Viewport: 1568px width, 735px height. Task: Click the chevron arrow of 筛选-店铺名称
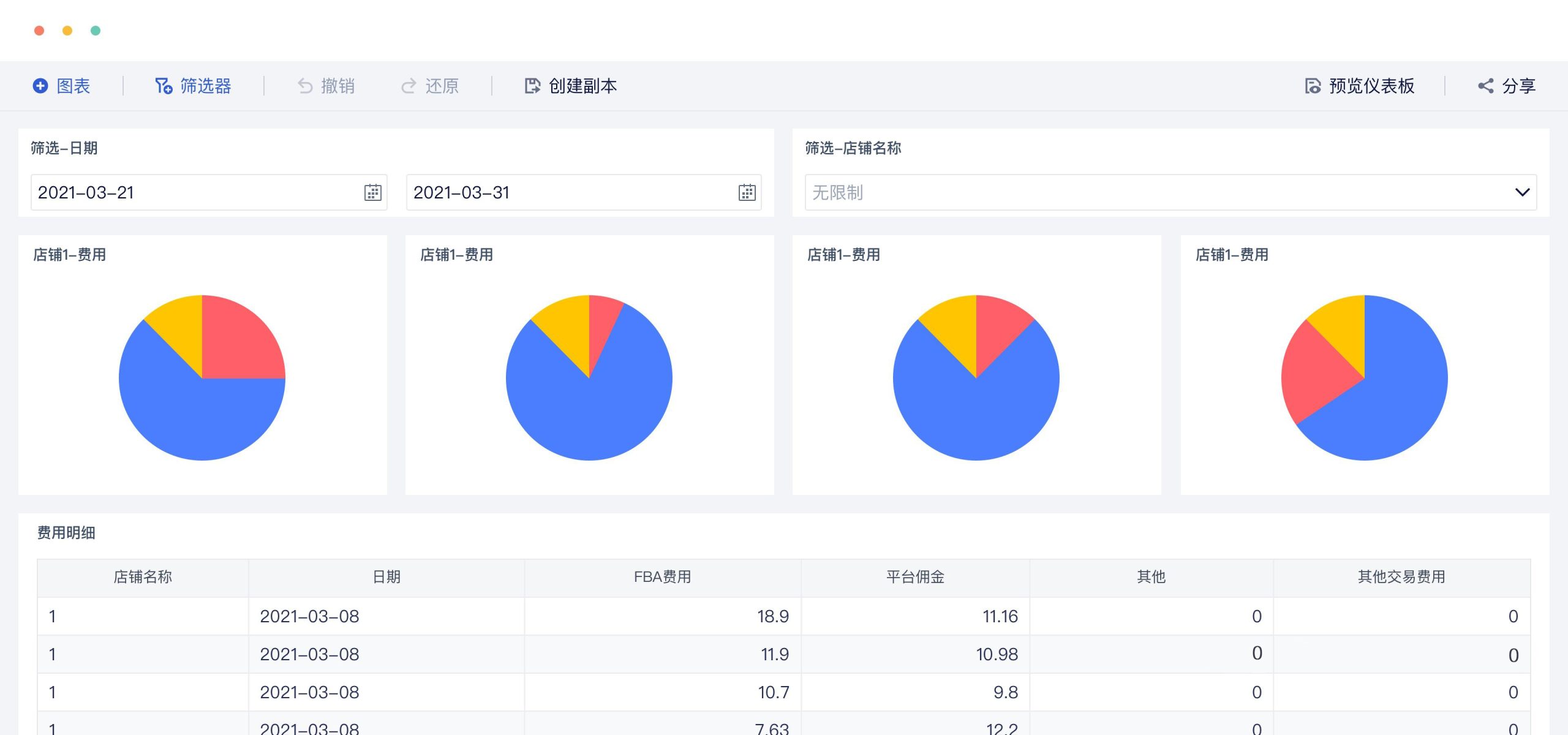[x=1522, y=192]
